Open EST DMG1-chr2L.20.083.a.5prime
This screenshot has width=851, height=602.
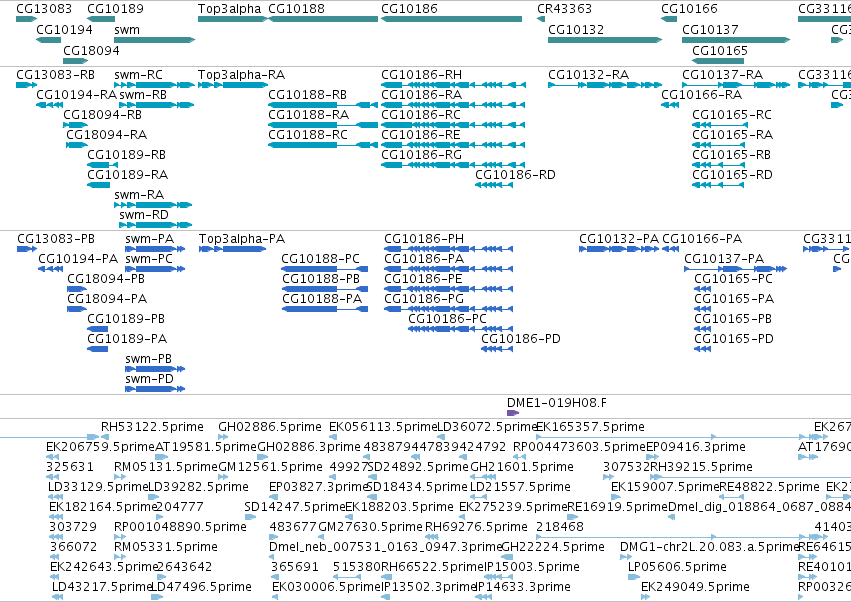(x=710, y=547)
